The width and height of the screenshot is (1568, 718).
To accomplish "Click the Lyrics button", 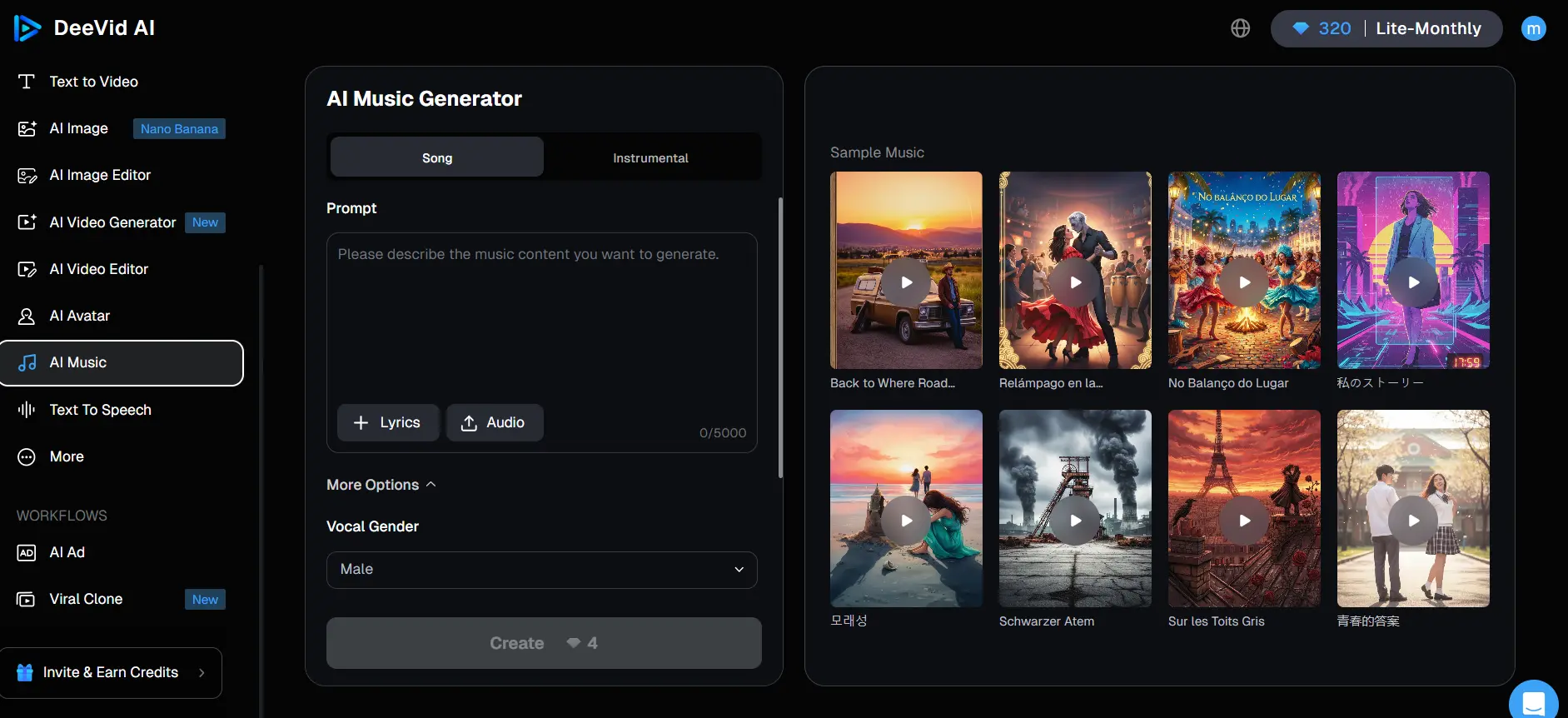I will (388, 422).
